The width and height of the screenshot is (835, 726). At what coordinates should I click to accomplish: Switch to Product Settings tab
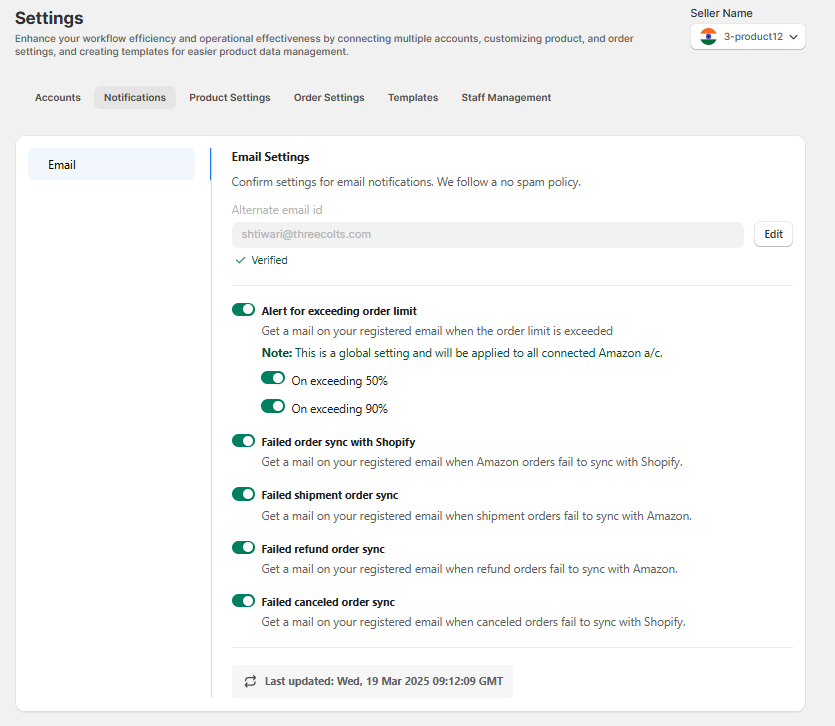pyautogui.click(x=230, y=97)
